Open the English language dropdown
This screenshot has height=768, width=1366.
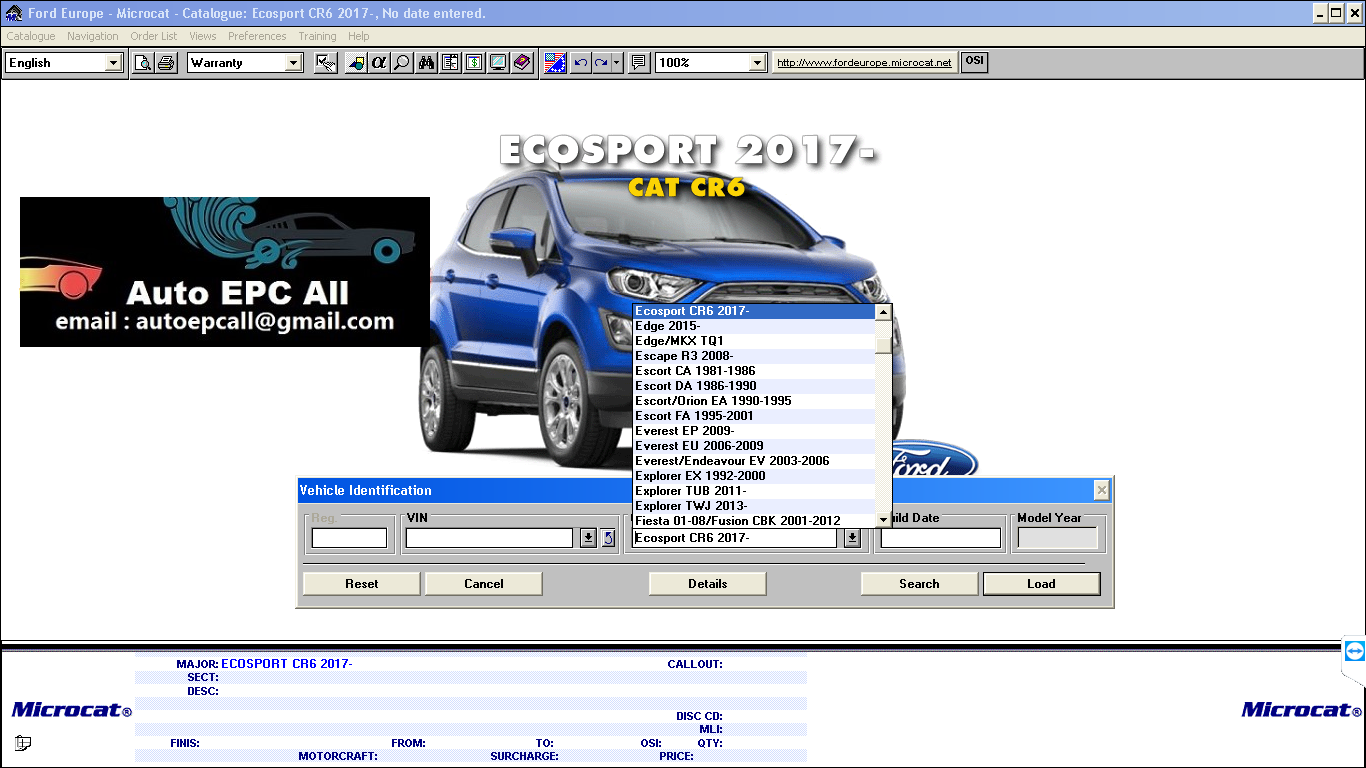113,62
